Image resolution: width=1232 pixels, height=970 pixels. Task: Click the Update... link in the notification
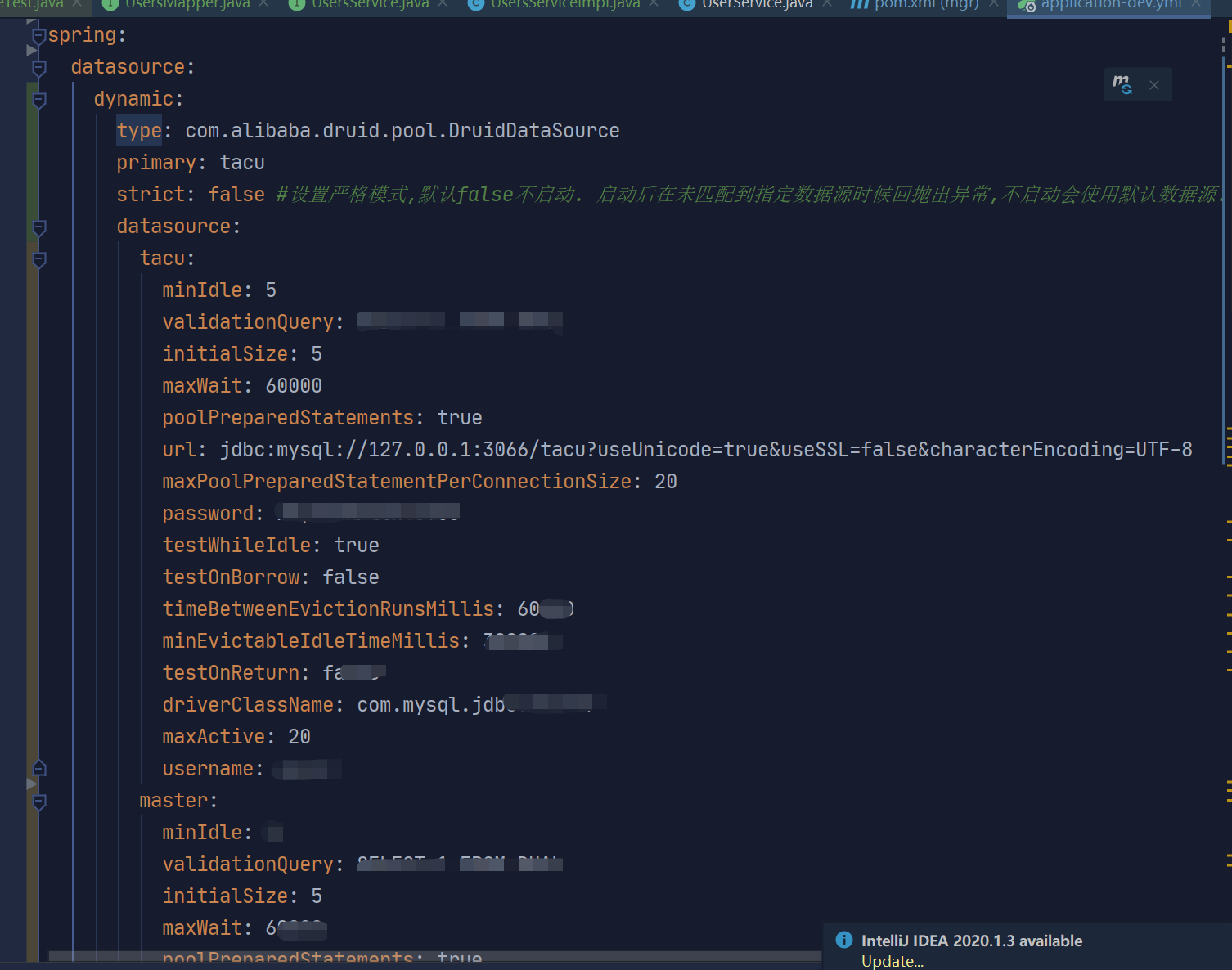(891, 961)
